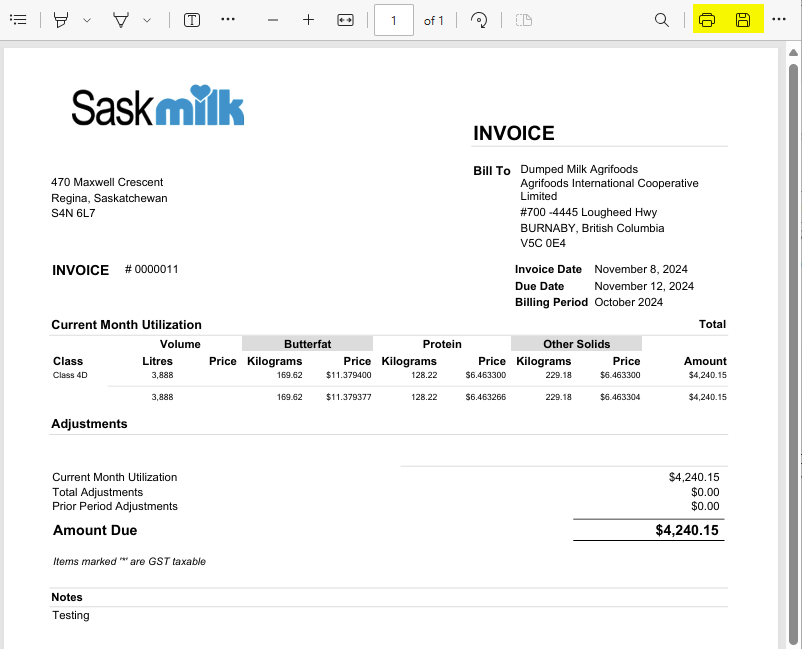
Task: Toggle fit to width view
Action: [x=345, y=20]
